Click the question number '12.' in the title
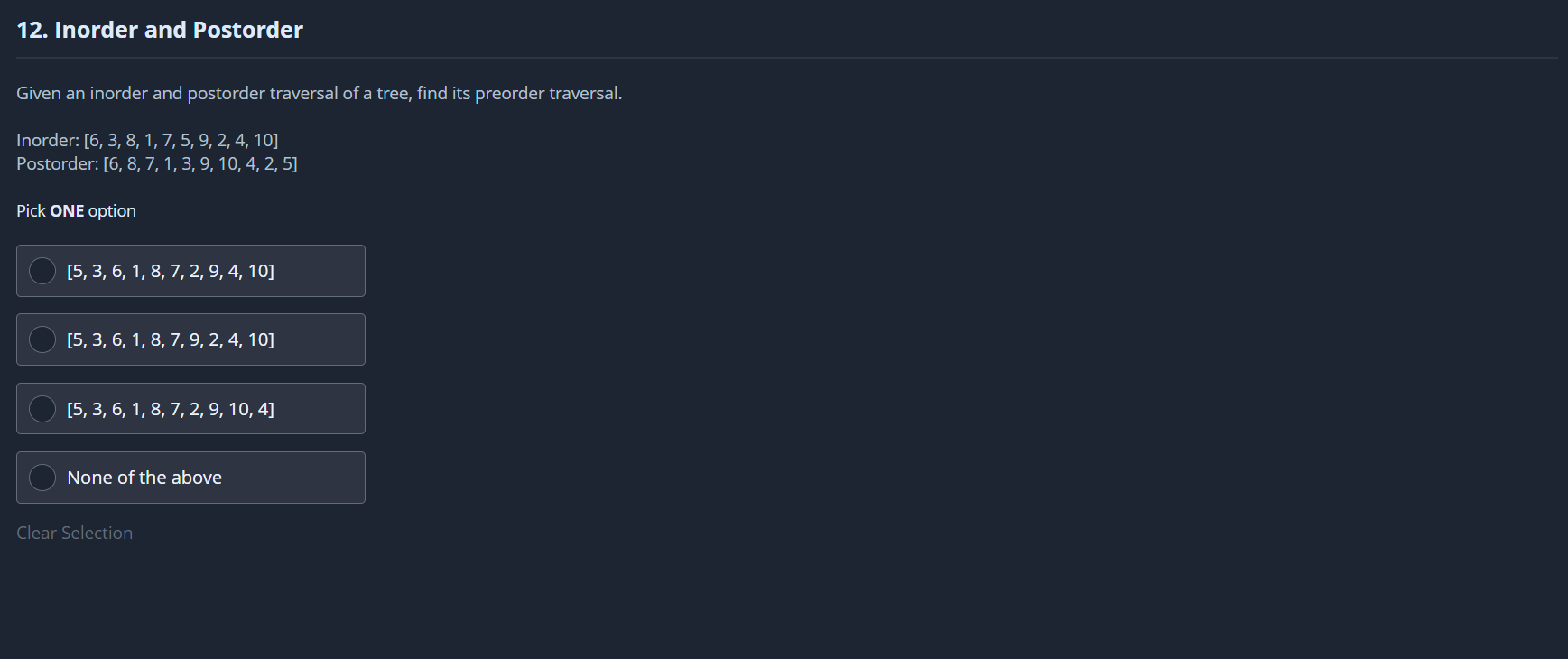1568x659 pixels. tap(32, 30)
